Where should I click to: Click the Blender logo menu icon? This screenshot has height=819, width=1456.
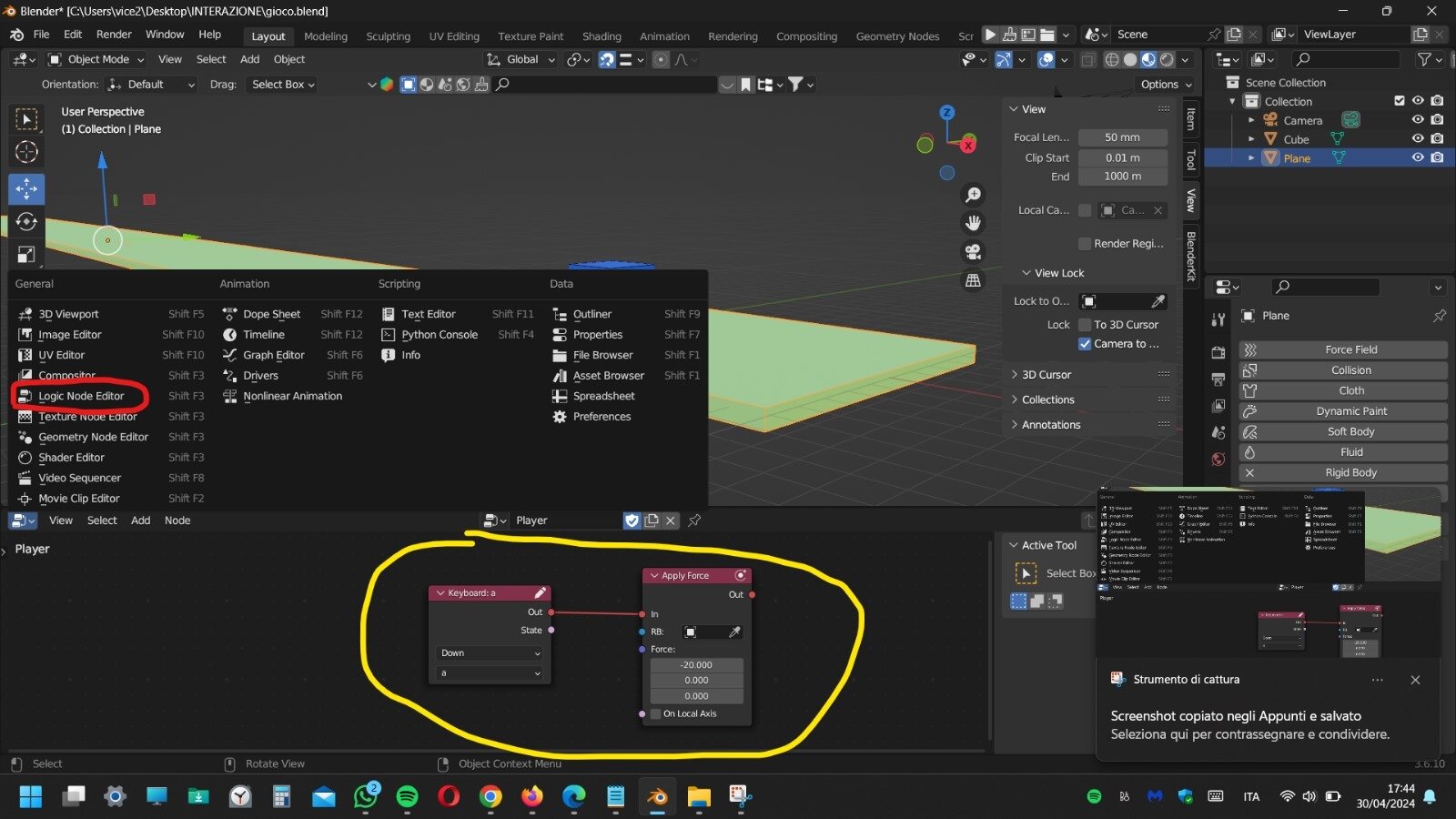click(x=16, y=35)
